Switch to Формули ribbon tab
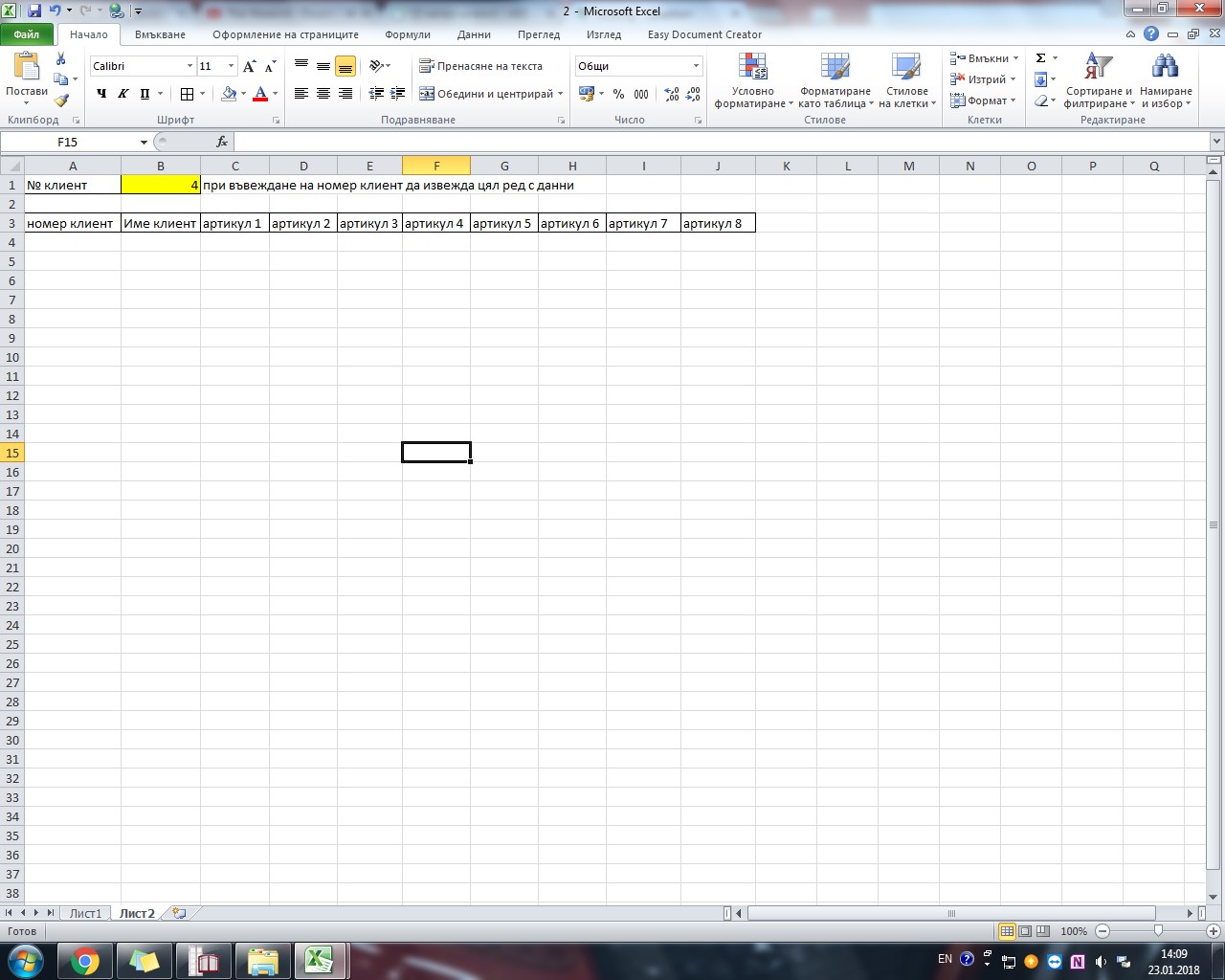1225x980 pixels. click(x=408, y=34)
